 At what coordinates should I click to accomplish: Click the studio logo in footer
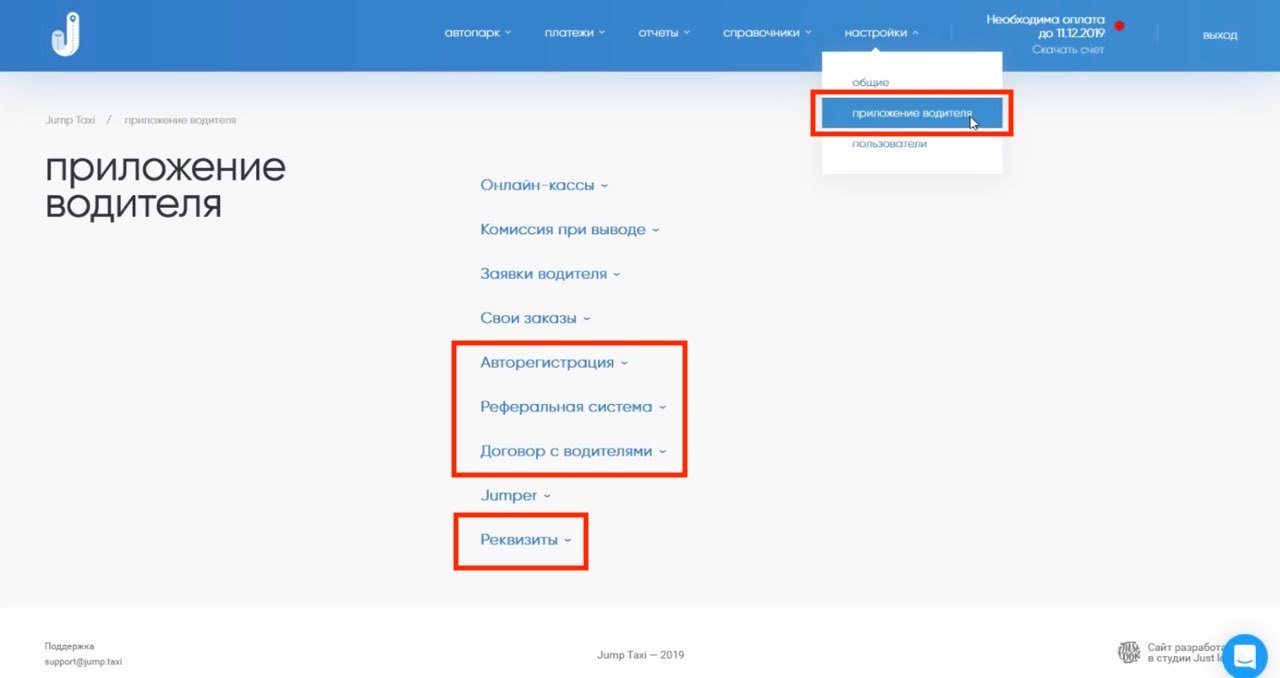point(1128,653)
